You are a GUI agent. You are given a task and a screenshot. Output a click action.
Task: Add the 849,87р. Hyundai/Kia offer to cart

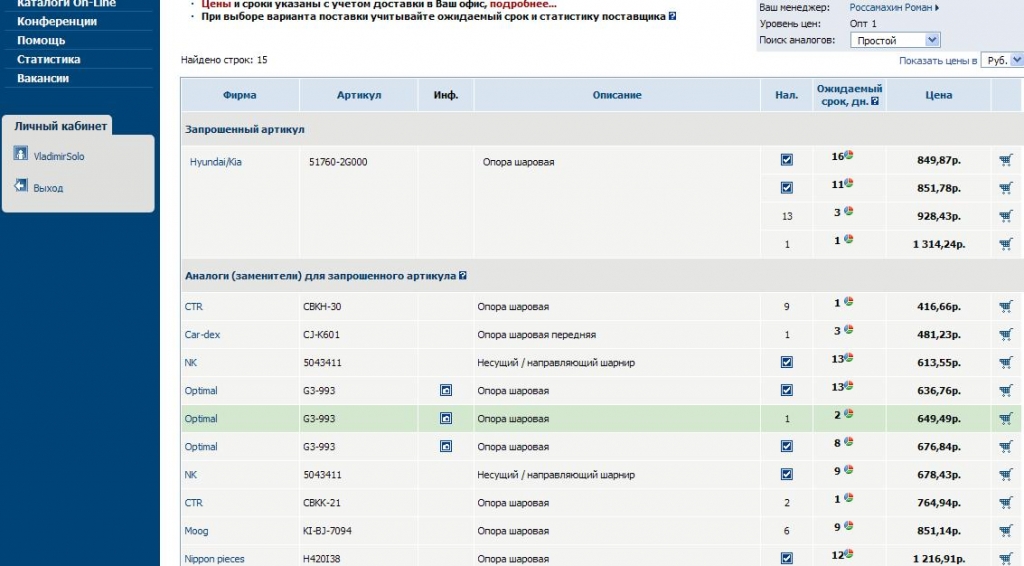pyautogui.click(x=1005, y=160)
